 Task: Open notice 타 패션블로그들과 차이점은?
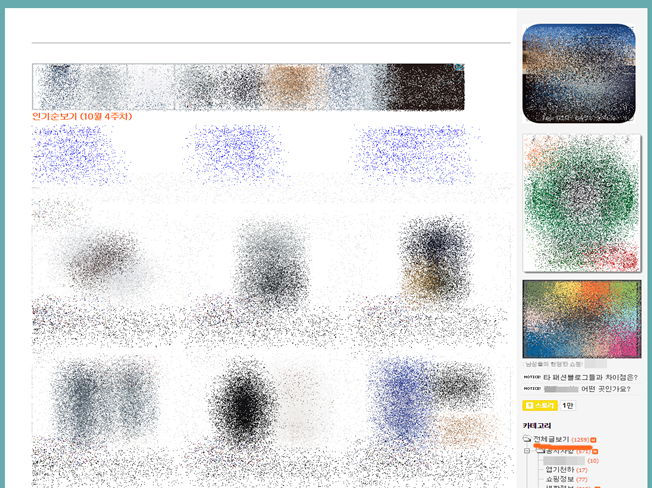[590, 377]
